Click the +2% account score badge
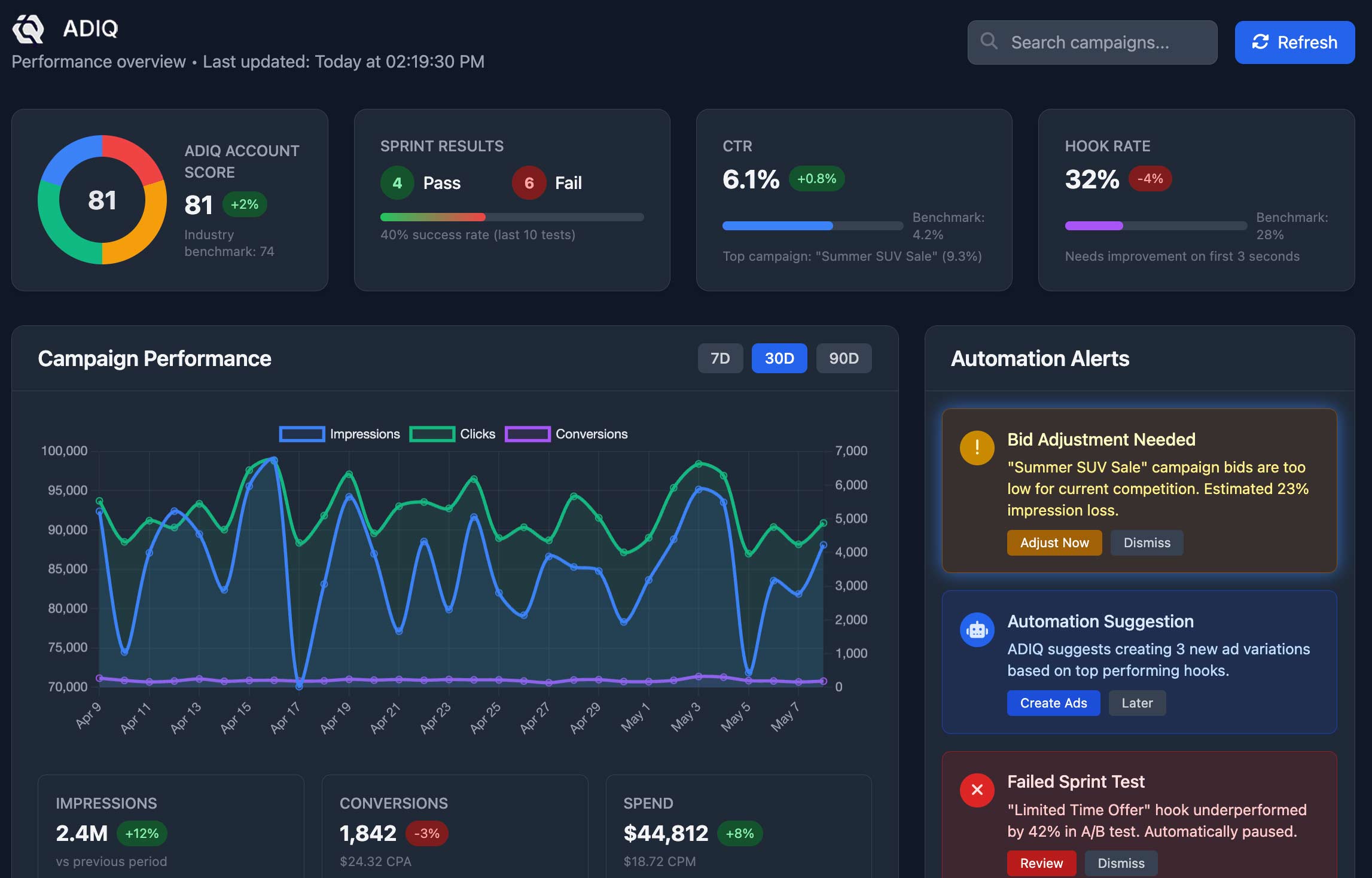Viewport: 1372px width, 878px height. point(245,205)
